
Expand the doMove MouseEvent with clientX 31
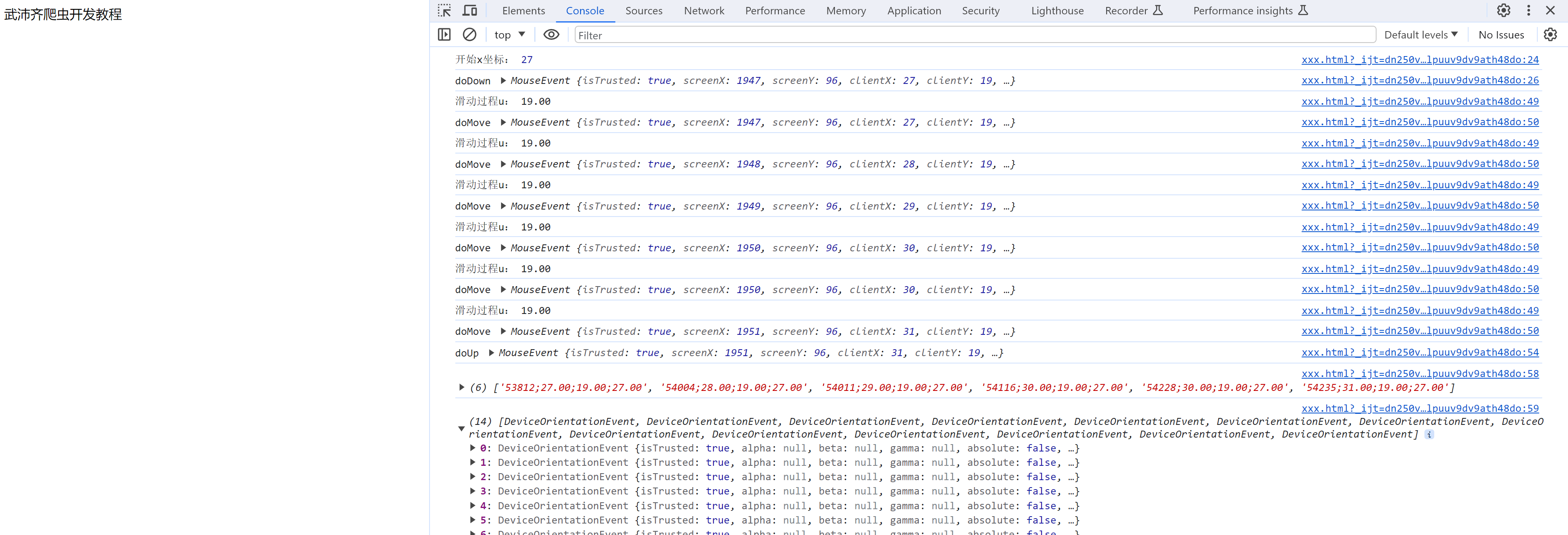(503, 332)
